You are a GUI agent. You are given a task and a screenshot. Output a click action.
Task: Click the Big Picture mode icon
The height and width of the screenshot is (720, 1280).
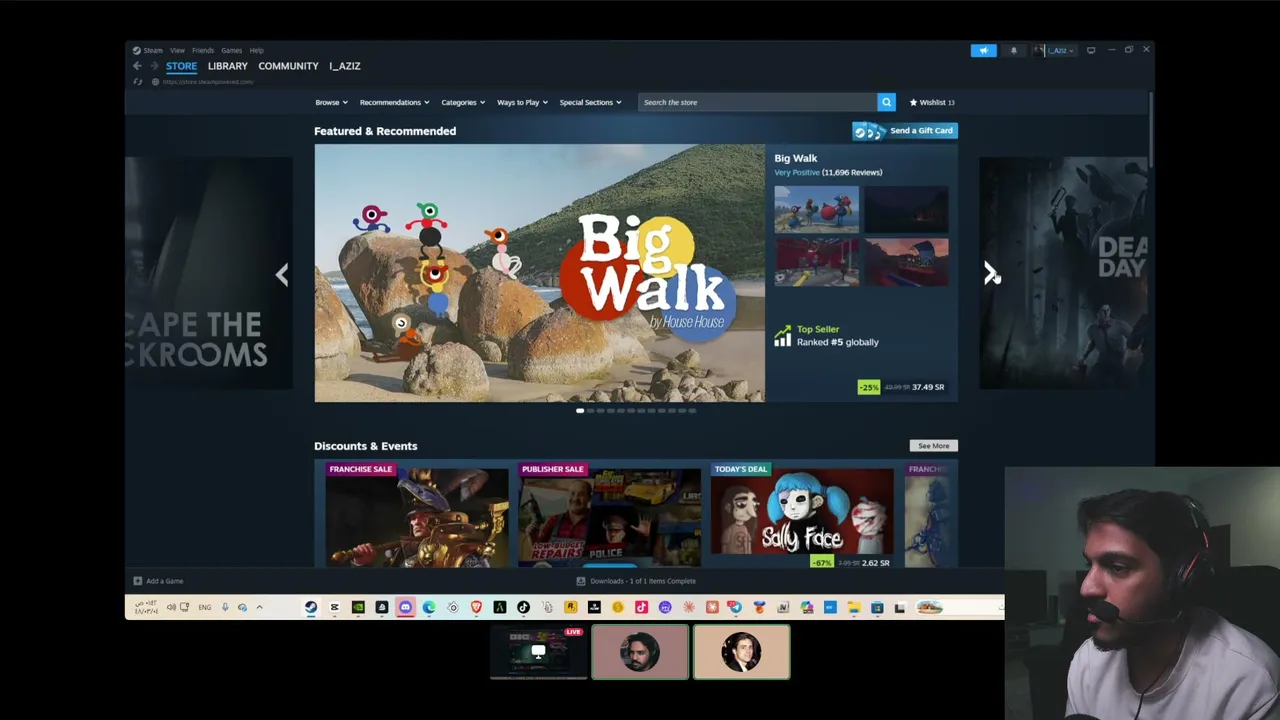click(1091, 50)
